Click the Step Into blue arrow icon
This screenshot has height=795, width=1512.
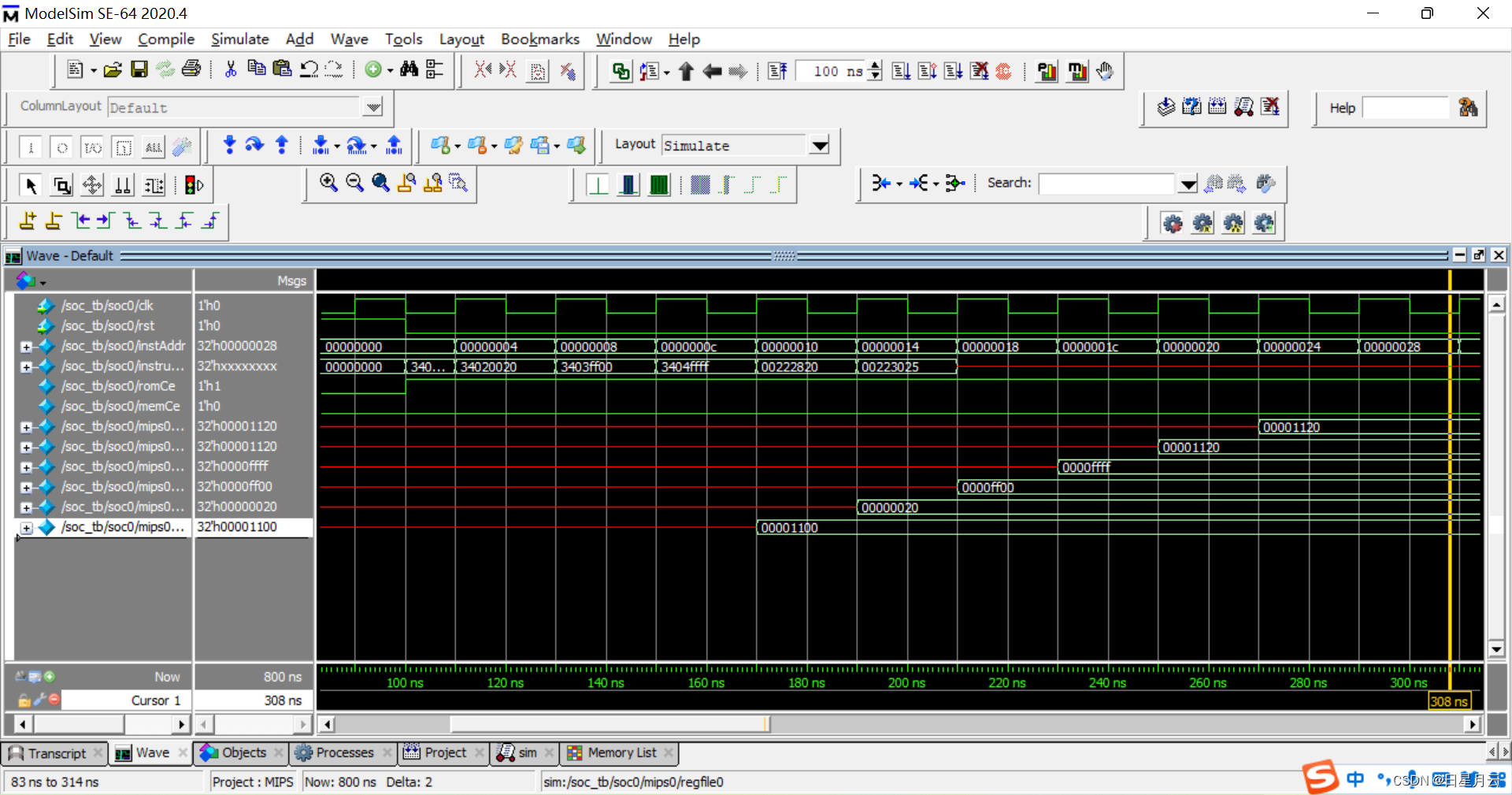point(229,145)
